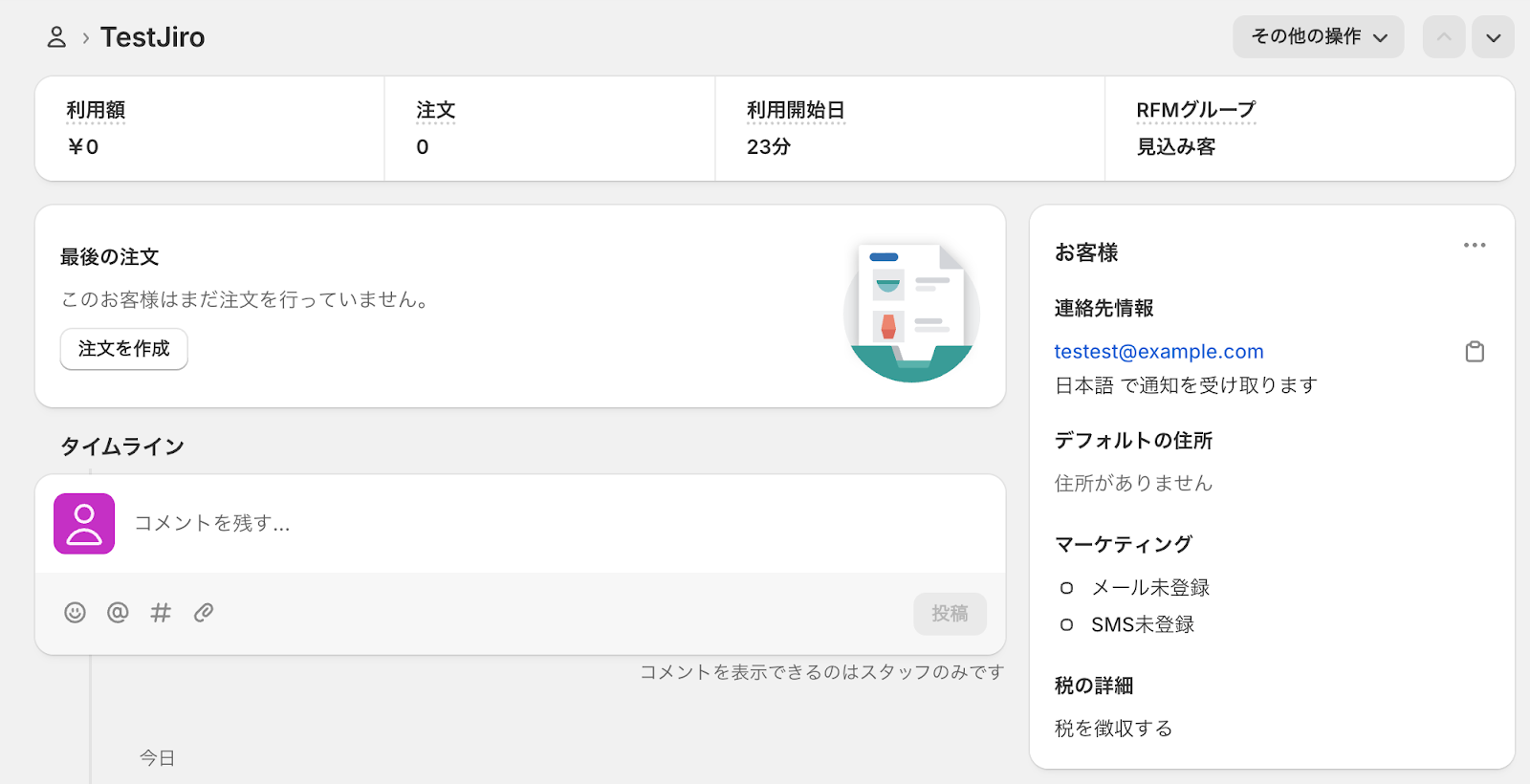Image resolution: width=1530 pixels, height=784 pixels.
Task: Click into the コメントを残す comment field
Action: point(555,524)
